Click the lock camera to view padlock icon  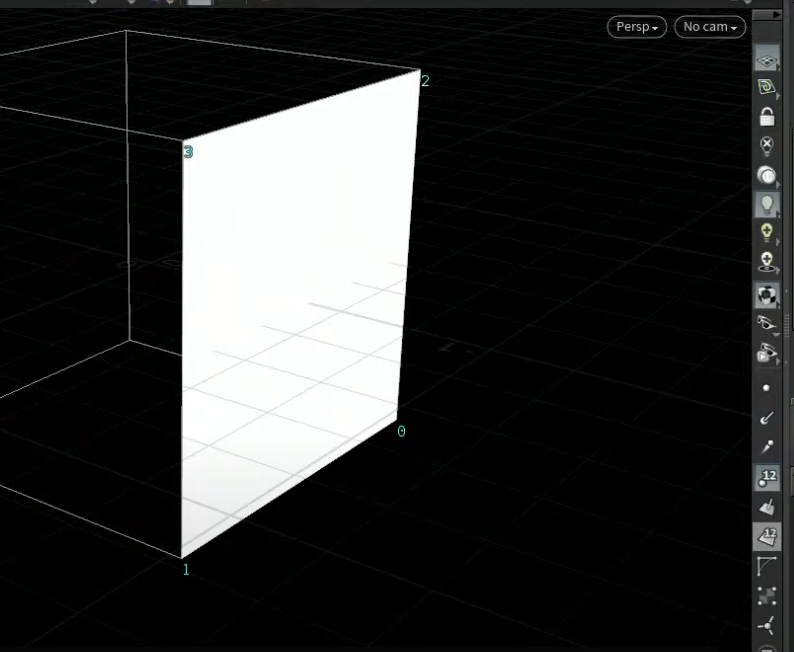(x=767, y=117)
